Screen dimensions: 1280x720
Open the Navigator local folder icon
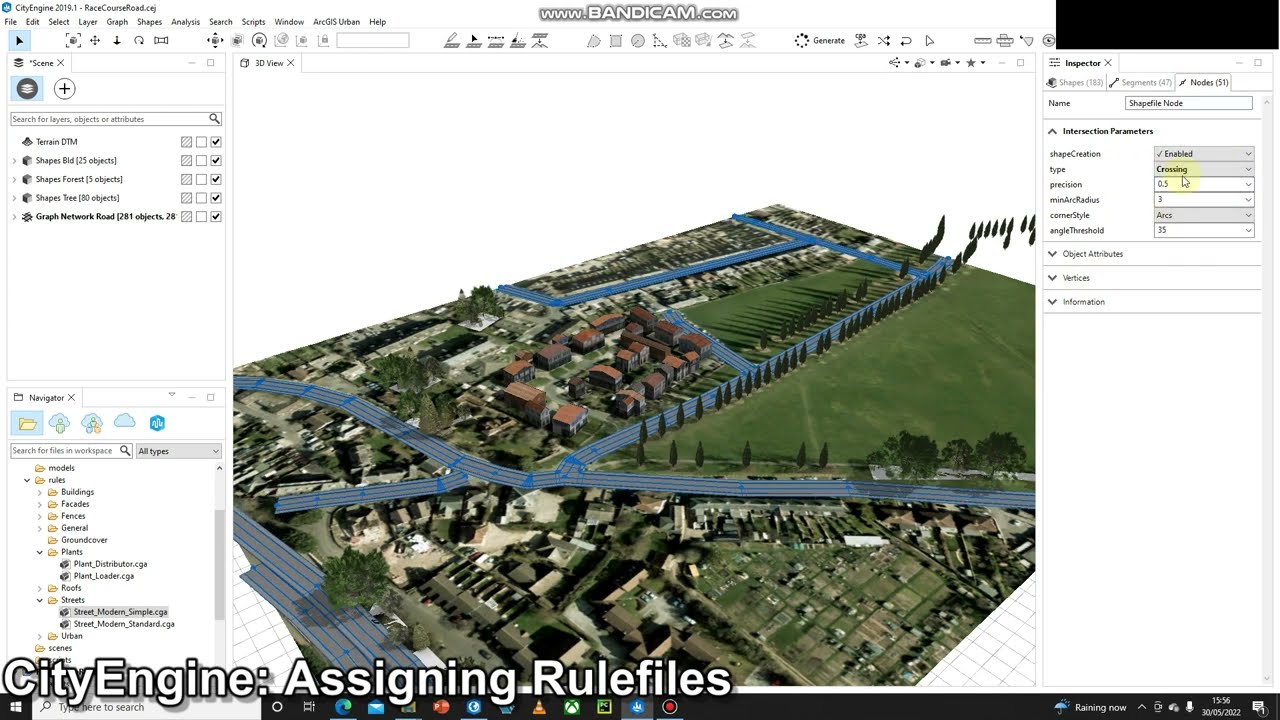click(x=27, y=423)
